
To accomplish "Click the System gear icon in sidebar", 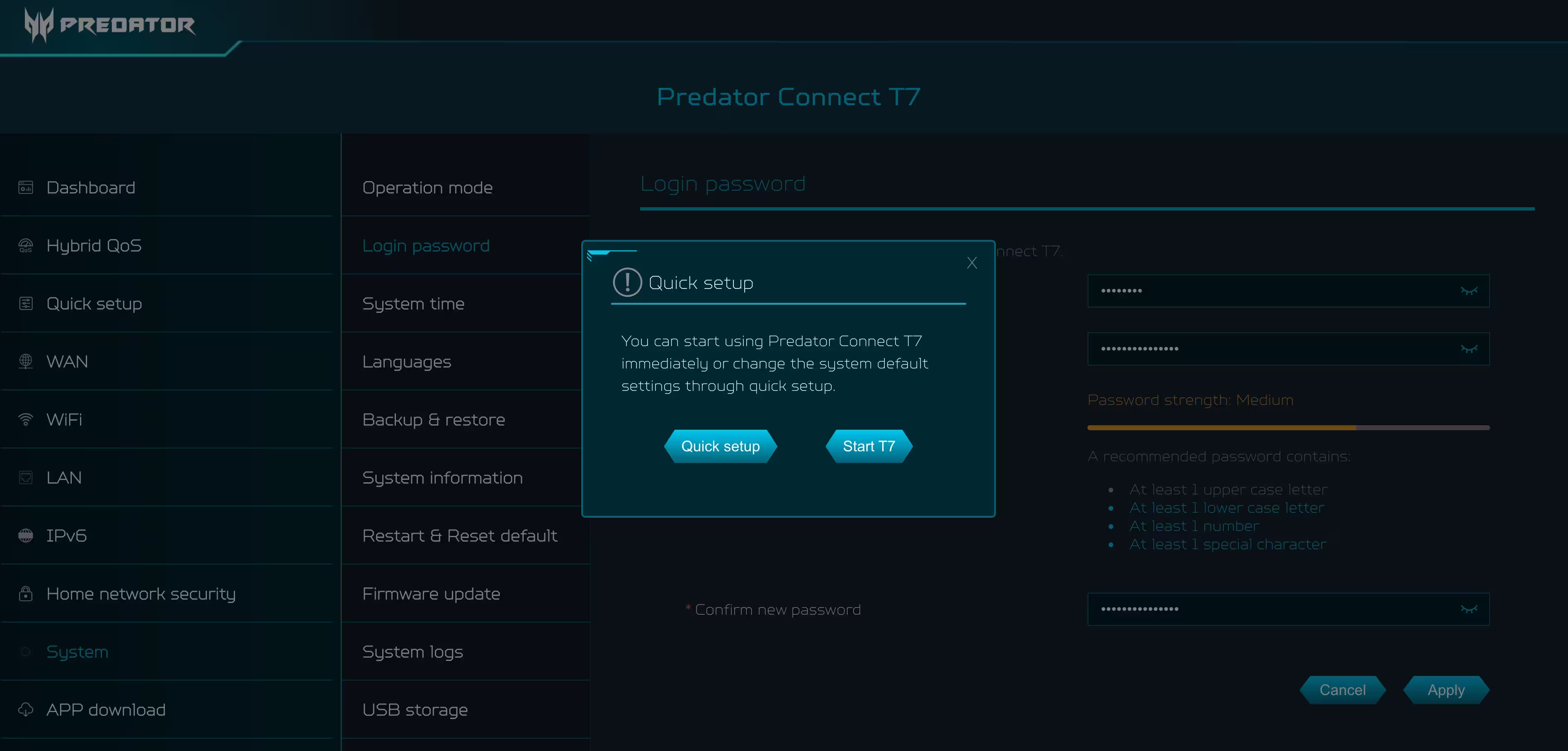I will point(26,652).
